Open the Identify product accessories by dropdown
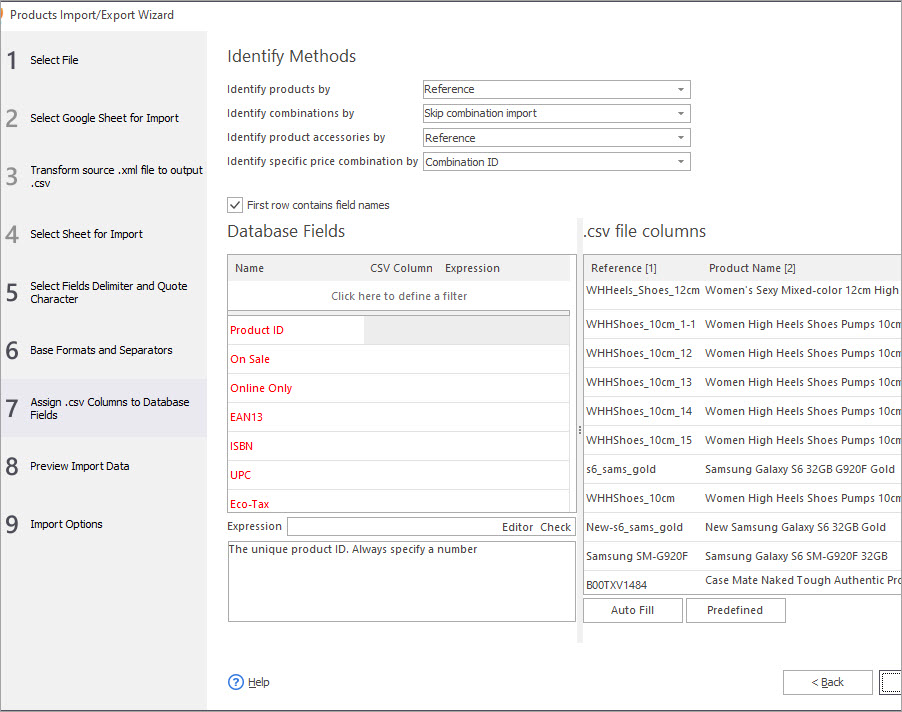 556,138
